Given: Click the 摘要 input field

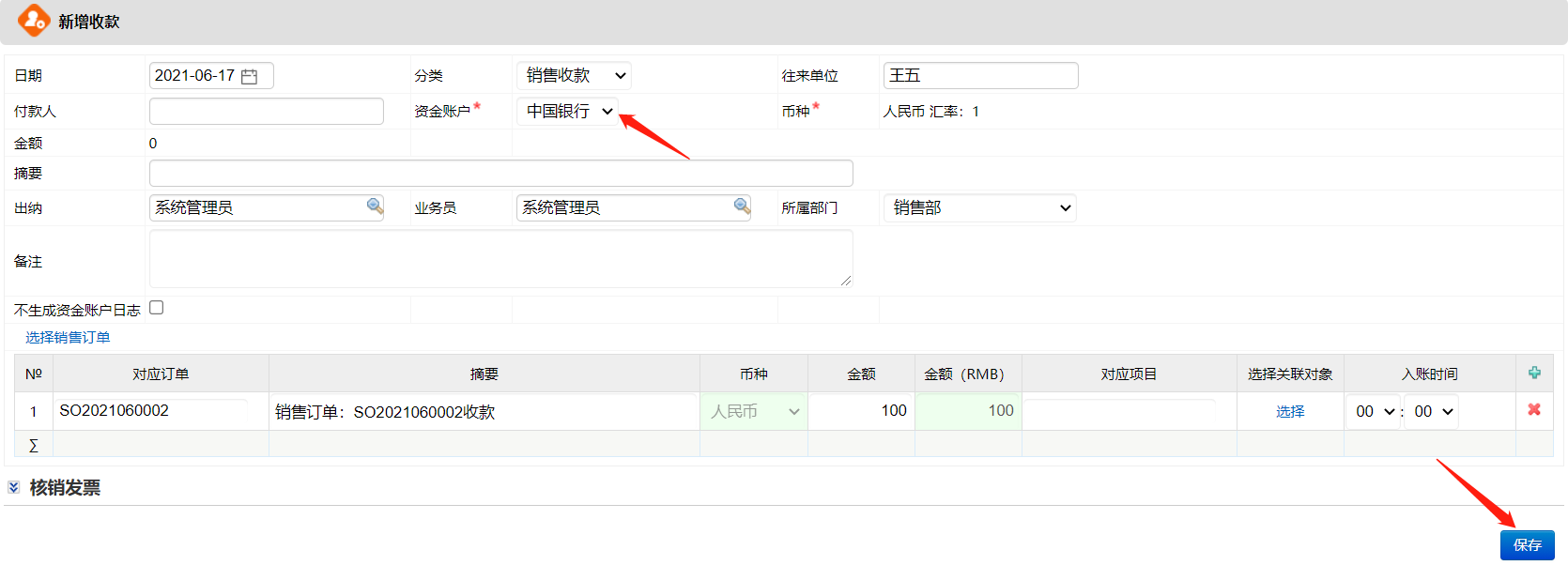Looking at the screenshot, I should pyautogui.click(x=501, y=173).
